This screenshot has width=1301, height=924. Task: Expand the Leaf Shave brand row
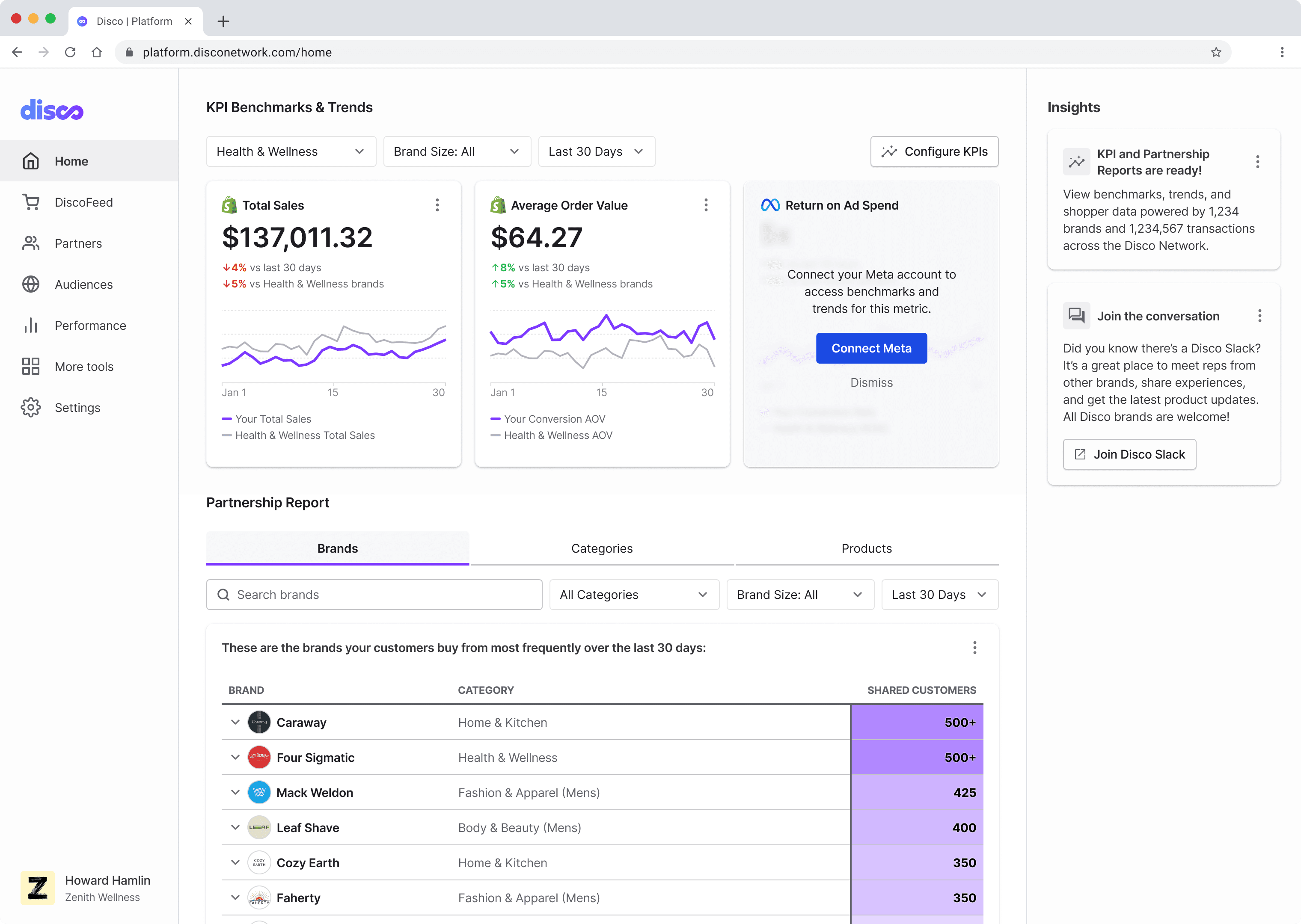[x=235, y=827]
